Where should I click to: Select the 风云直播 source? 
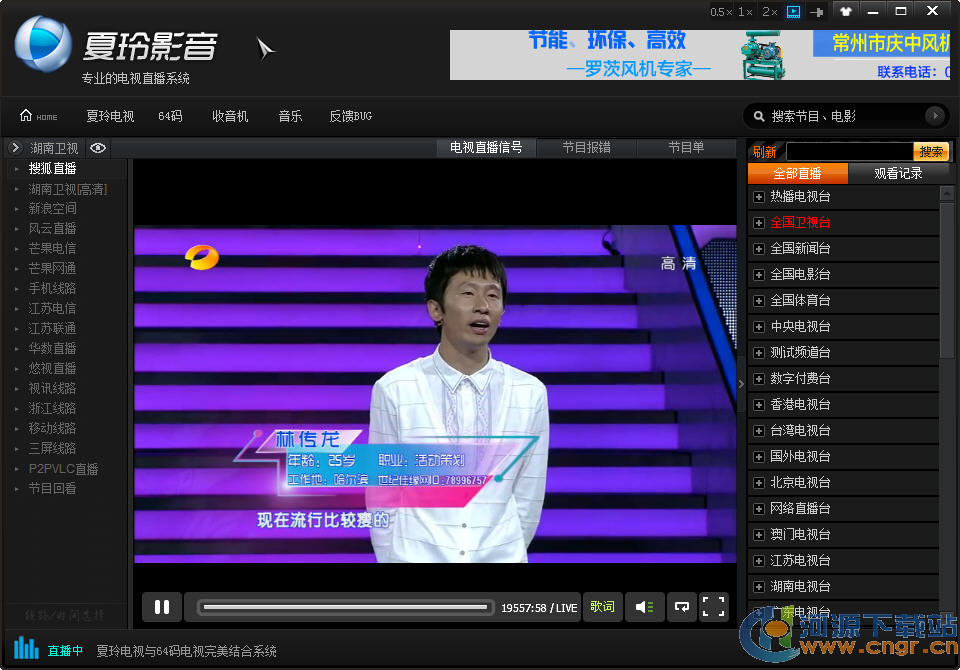pos(53,228)
